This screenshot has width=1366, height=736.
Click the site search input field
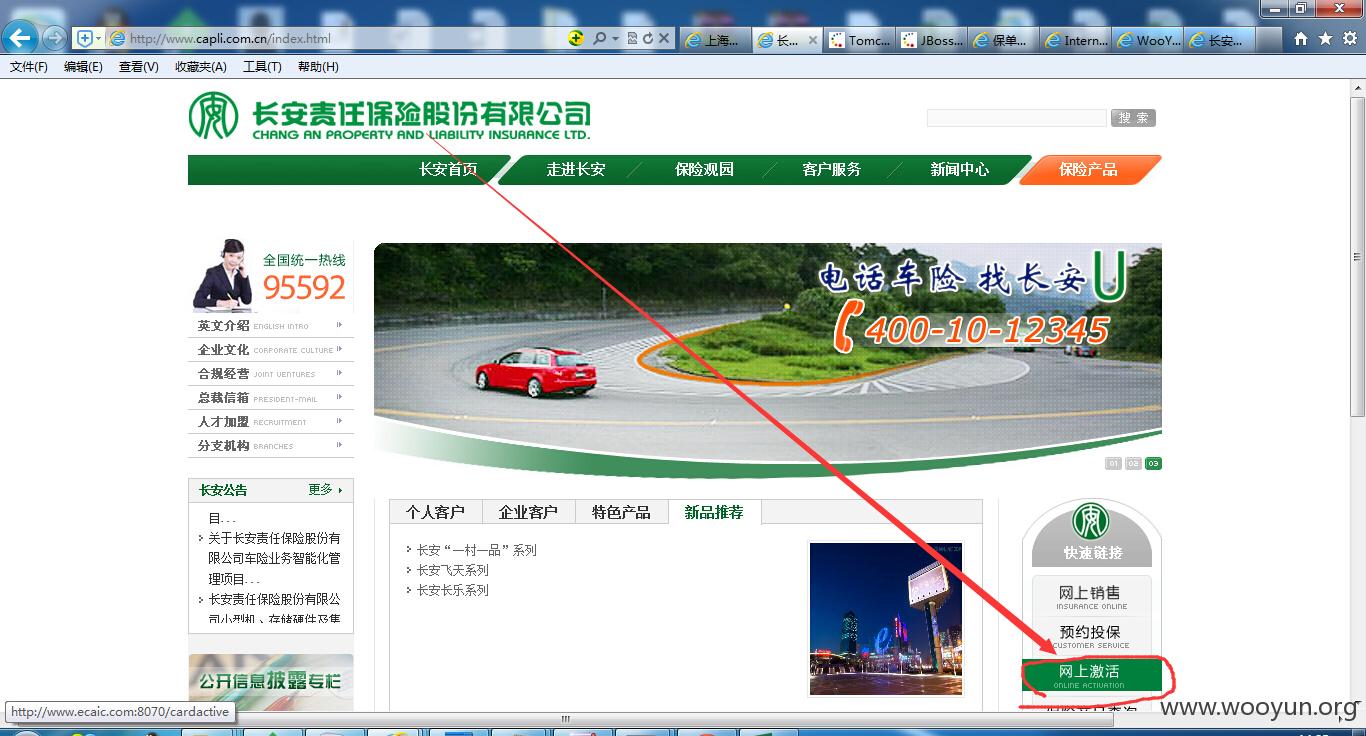pyautogui.click(x=1016, y=118)
